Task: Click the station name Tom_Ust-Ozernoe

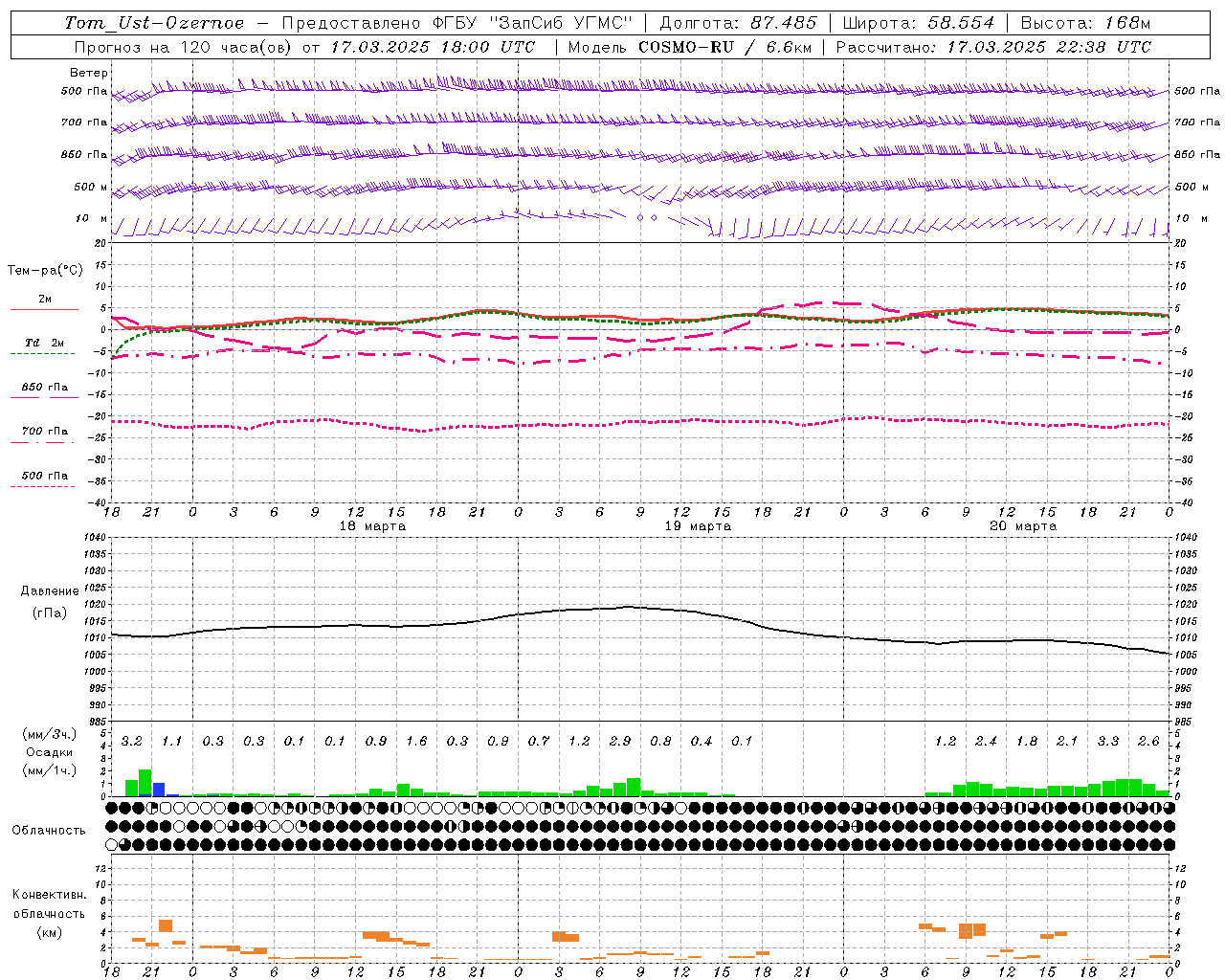Action: tap(154, 23)
